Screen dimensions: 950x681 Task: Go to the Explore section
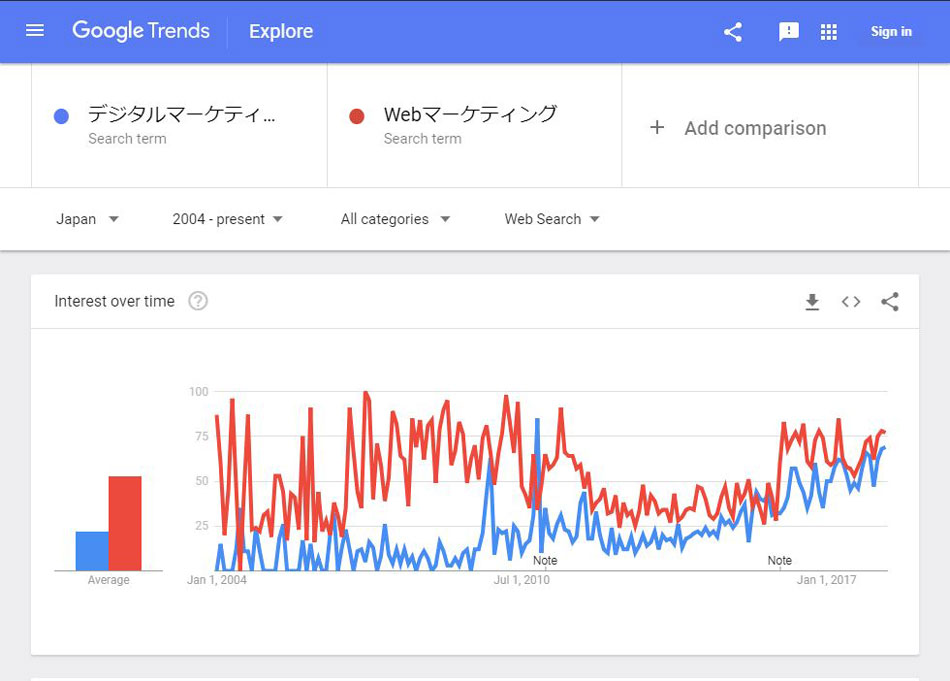281,31
